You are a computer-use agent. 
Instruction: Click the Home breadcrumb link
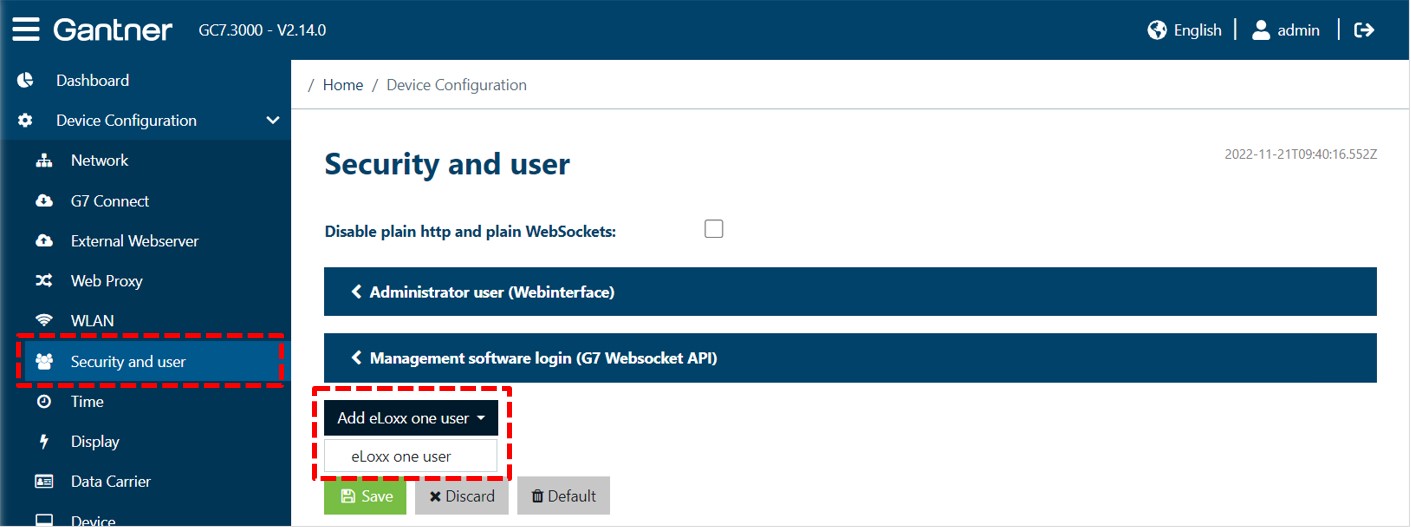tap(343, 85)
